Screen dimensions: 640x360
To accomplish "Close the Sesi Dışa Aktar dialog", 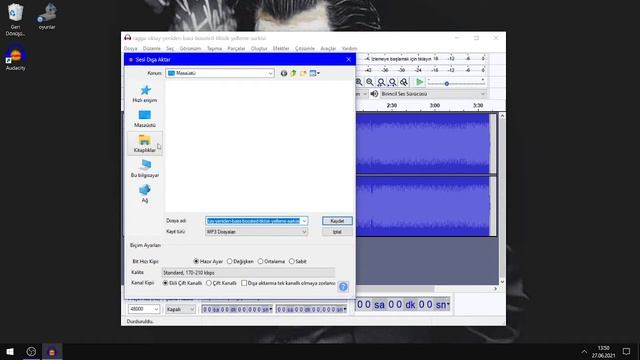I will [x=349, y=60].
